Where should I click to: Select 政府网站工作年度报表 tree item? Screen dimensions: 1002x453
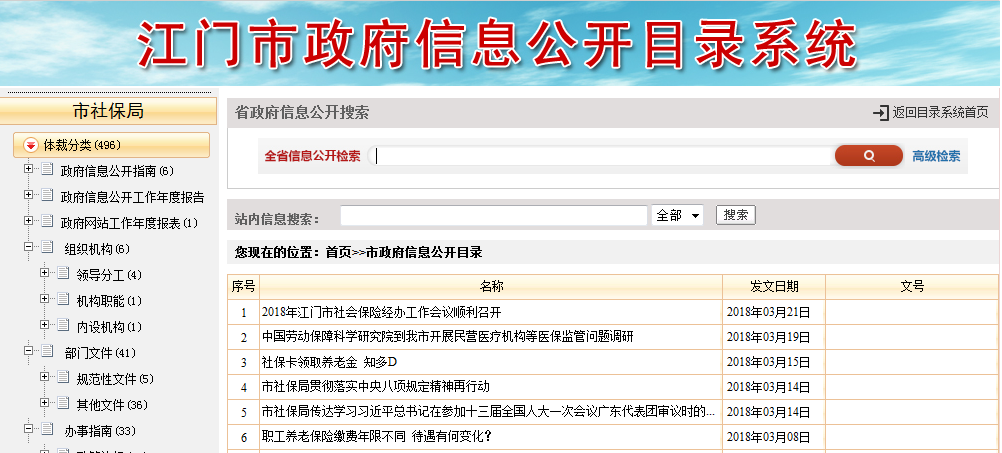129,223
